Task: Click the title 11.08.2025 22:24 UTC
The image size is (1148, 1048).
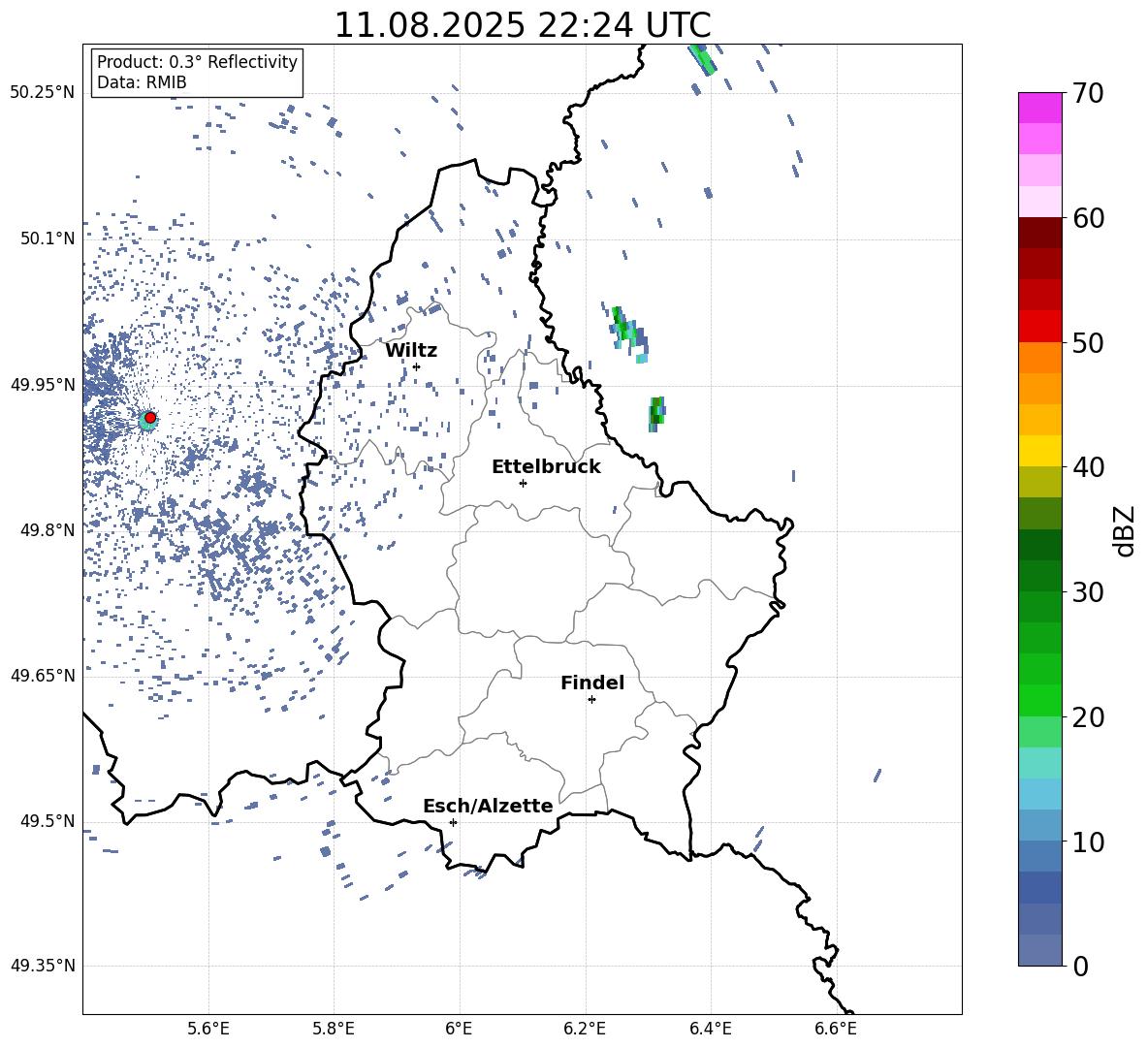Action: coord(523,25)
